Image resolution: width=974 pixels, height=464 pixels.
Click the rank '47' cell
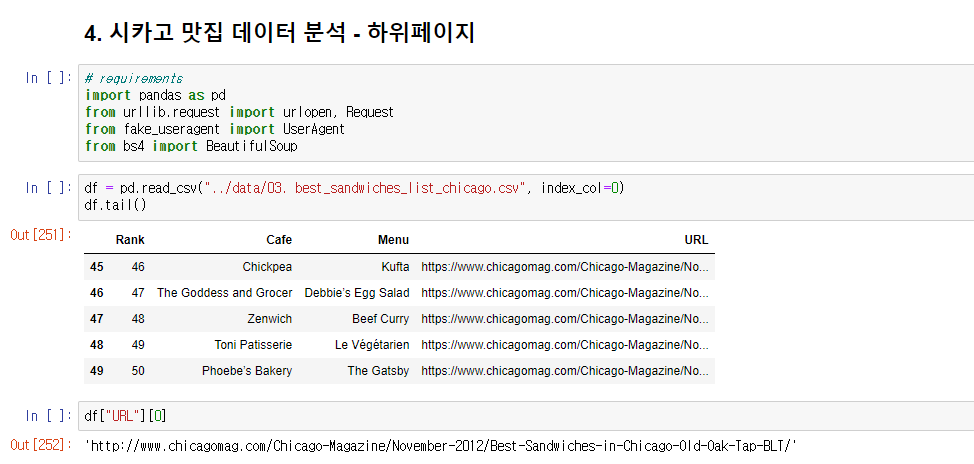tap(138, 293)
